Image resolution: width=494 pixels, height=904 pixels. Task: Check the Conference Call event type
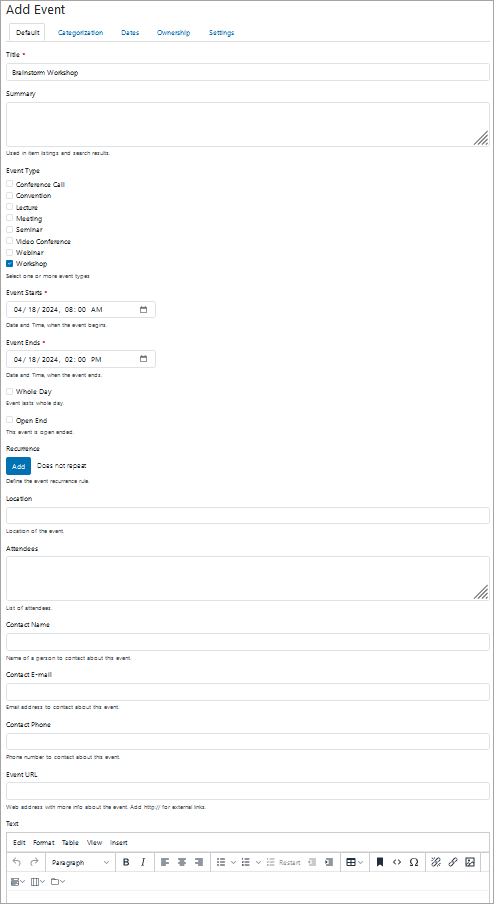pyautogui.click(x=9, y=184)
